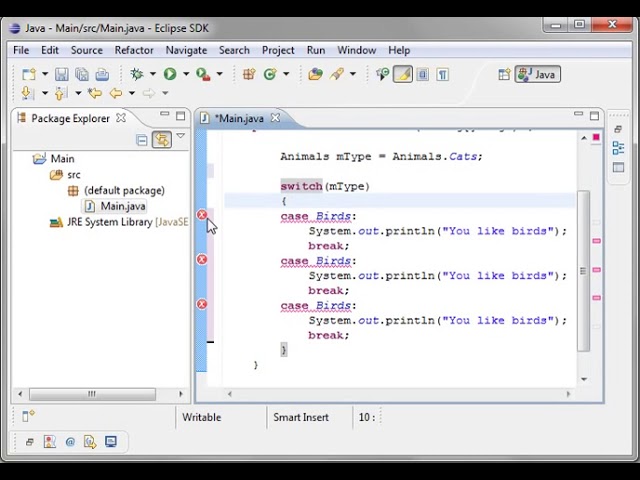Click the Save All toolbar icon

coord(82,74)
